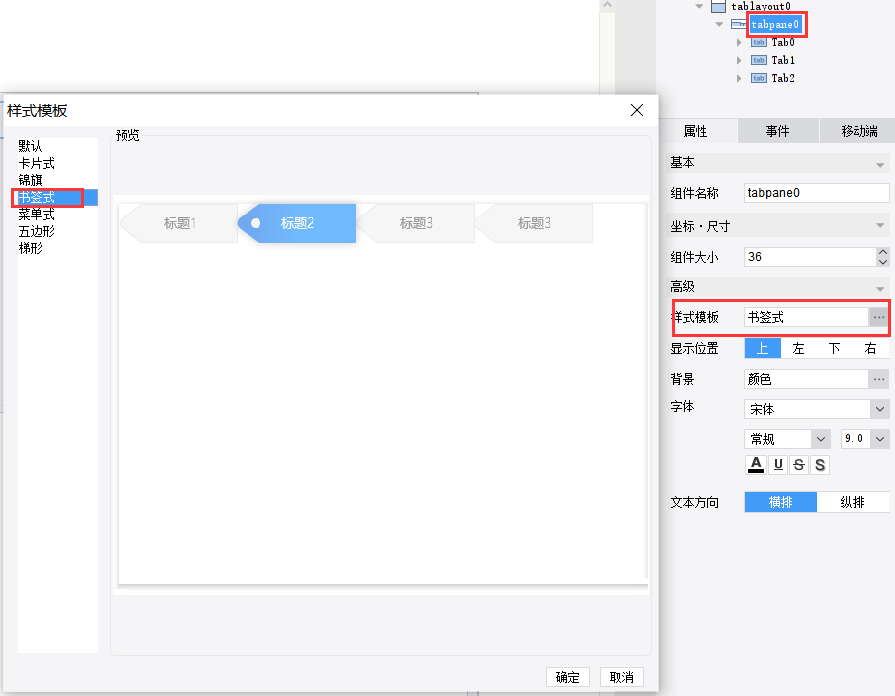Open the background color ellipsis button

[x=878, y=379]
